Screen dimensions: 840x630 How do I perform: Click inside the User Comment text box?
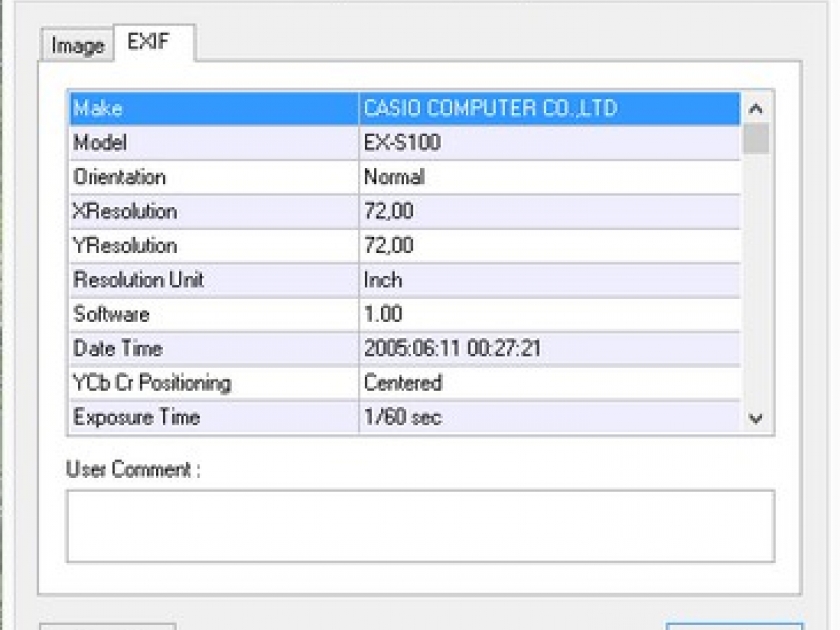[x=421, y=526]
